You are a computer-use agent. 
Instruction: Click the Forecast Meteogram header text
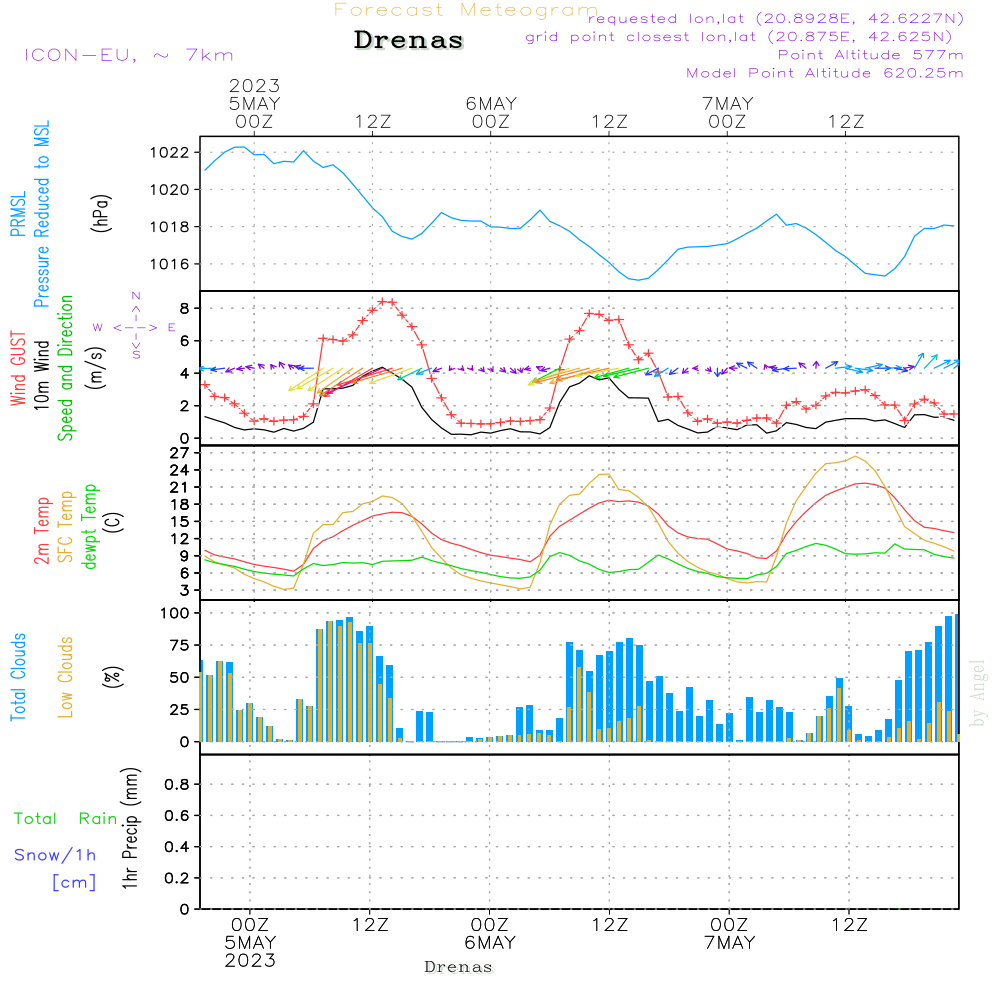465,10
